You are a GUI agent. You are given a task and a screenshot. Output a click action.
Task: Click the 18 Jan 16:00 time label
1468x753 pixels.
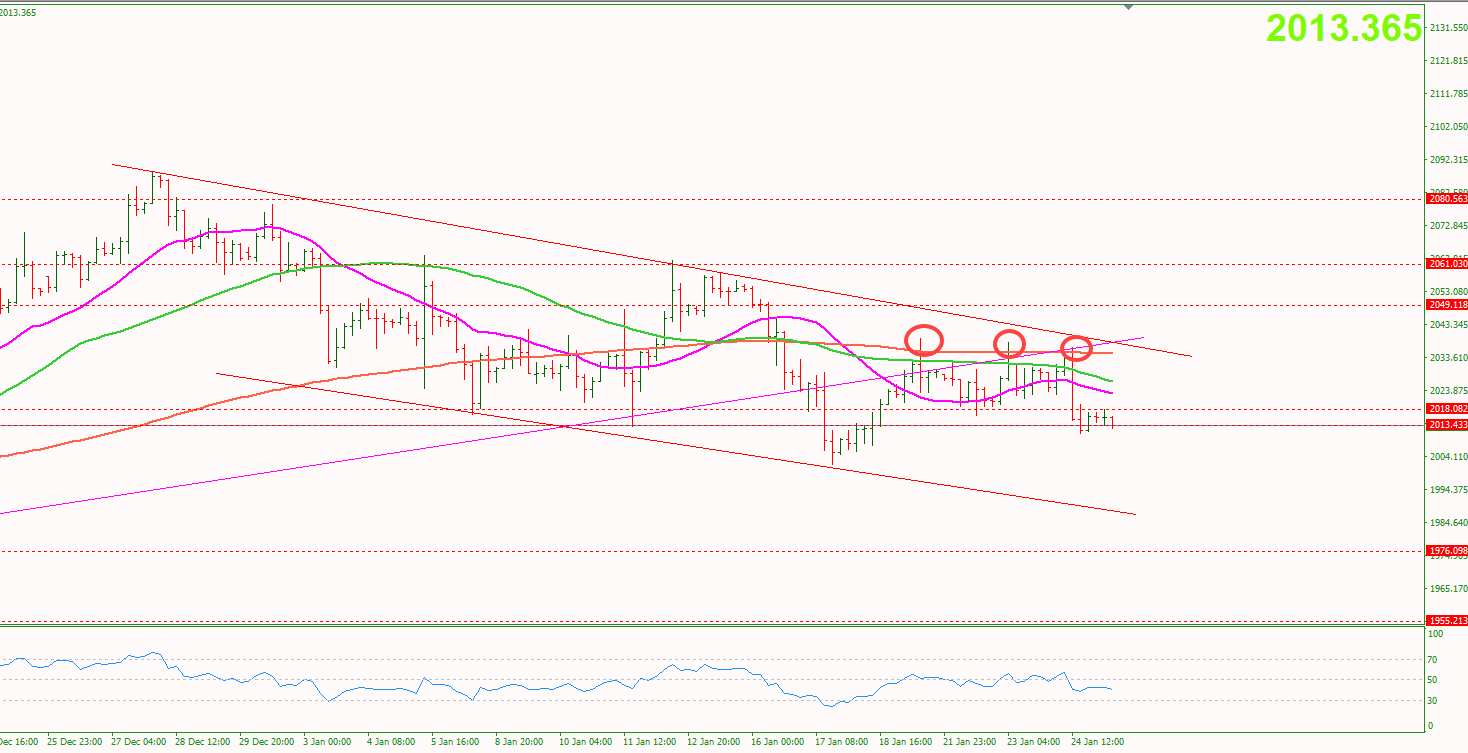click(x=905, y=742)
